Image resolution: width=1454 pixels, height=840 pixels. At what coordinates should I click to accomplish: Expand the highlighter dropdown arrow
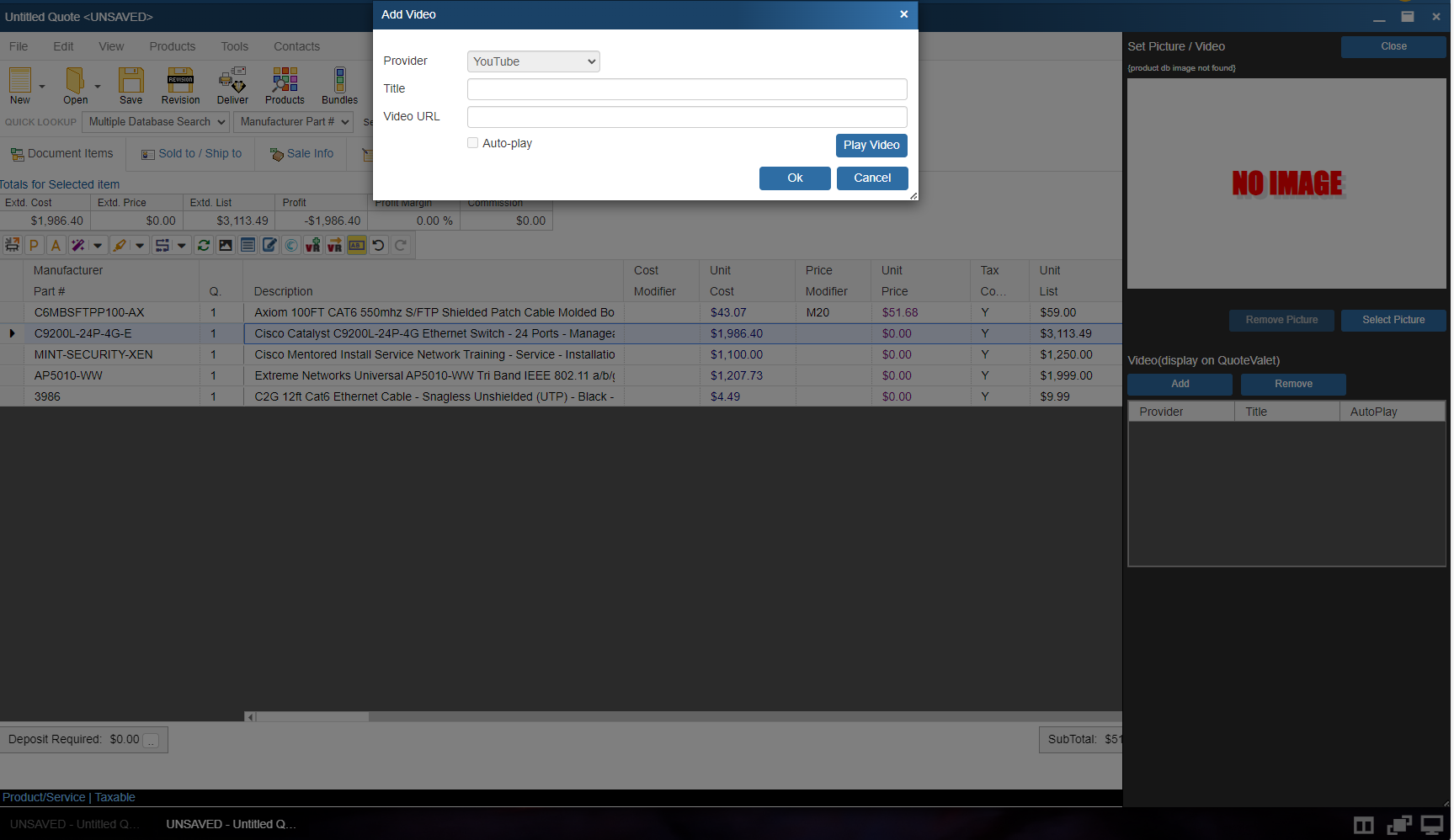(140, 245)
